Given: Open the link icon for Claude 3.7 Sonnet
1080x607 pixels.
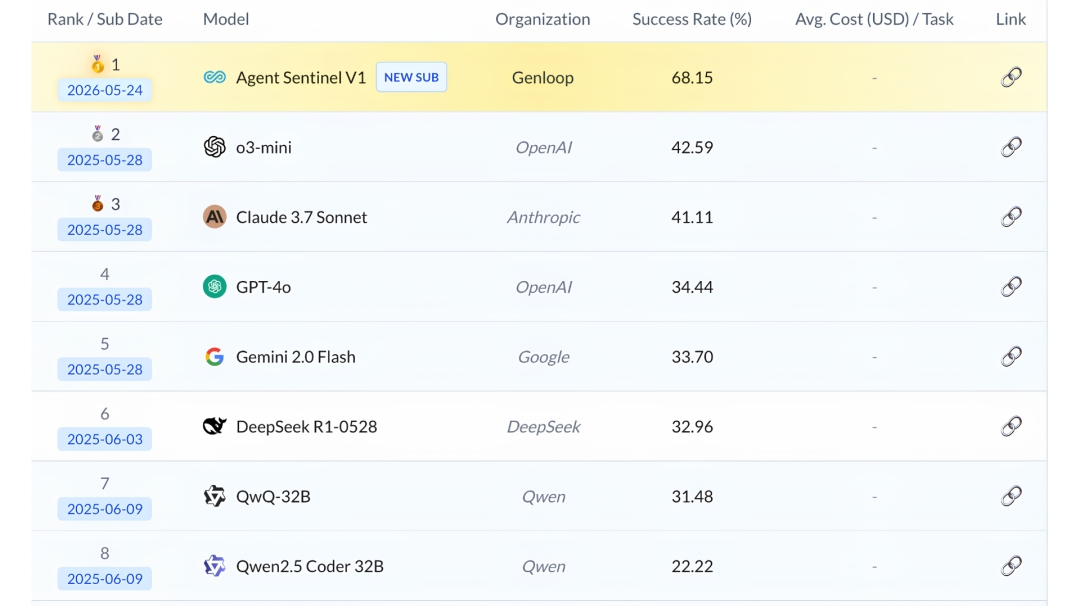Looking at the screenshot, I should (1010, 217).
